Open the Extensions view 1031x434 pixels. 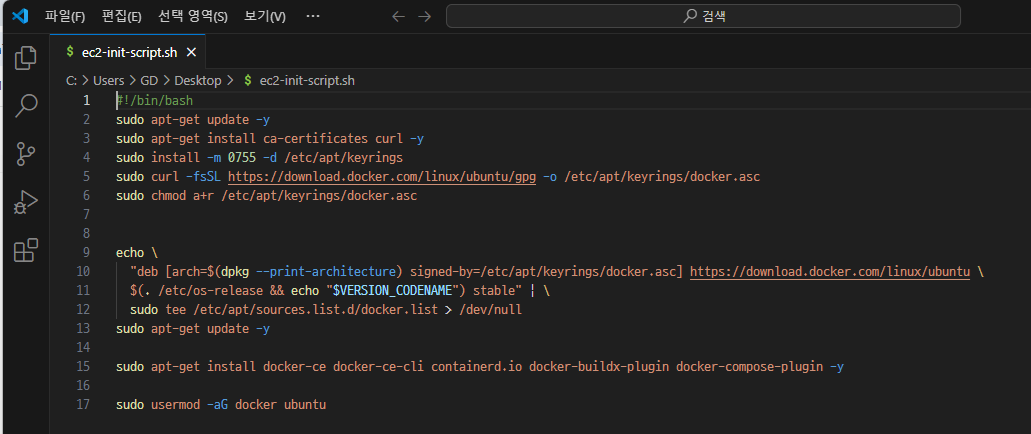click(x=26, y=251)
